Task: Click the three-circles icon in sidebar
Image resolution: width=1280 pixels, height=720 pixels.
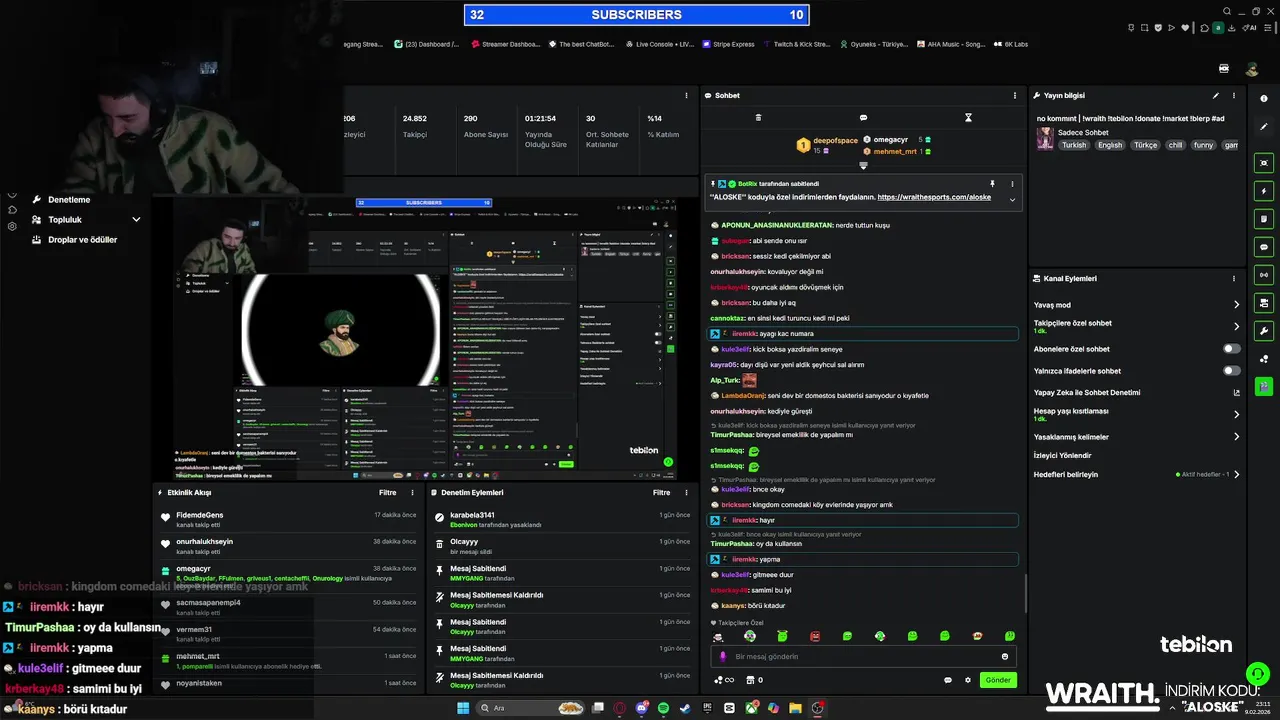Action: click(1264, 359)
